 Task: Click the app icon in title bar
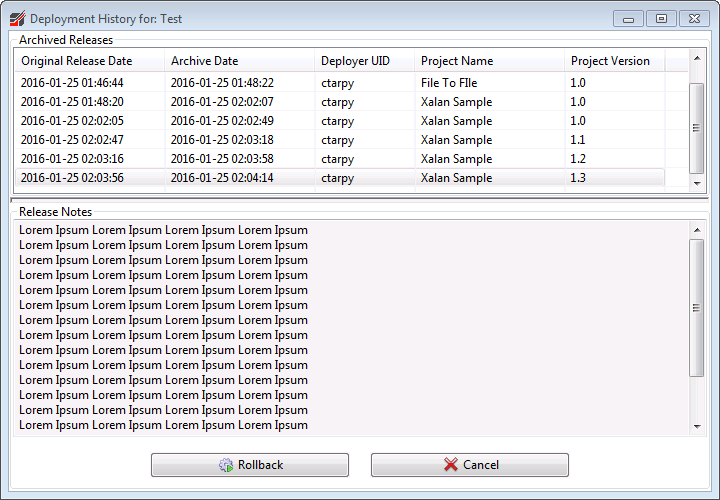coord(16,18)
